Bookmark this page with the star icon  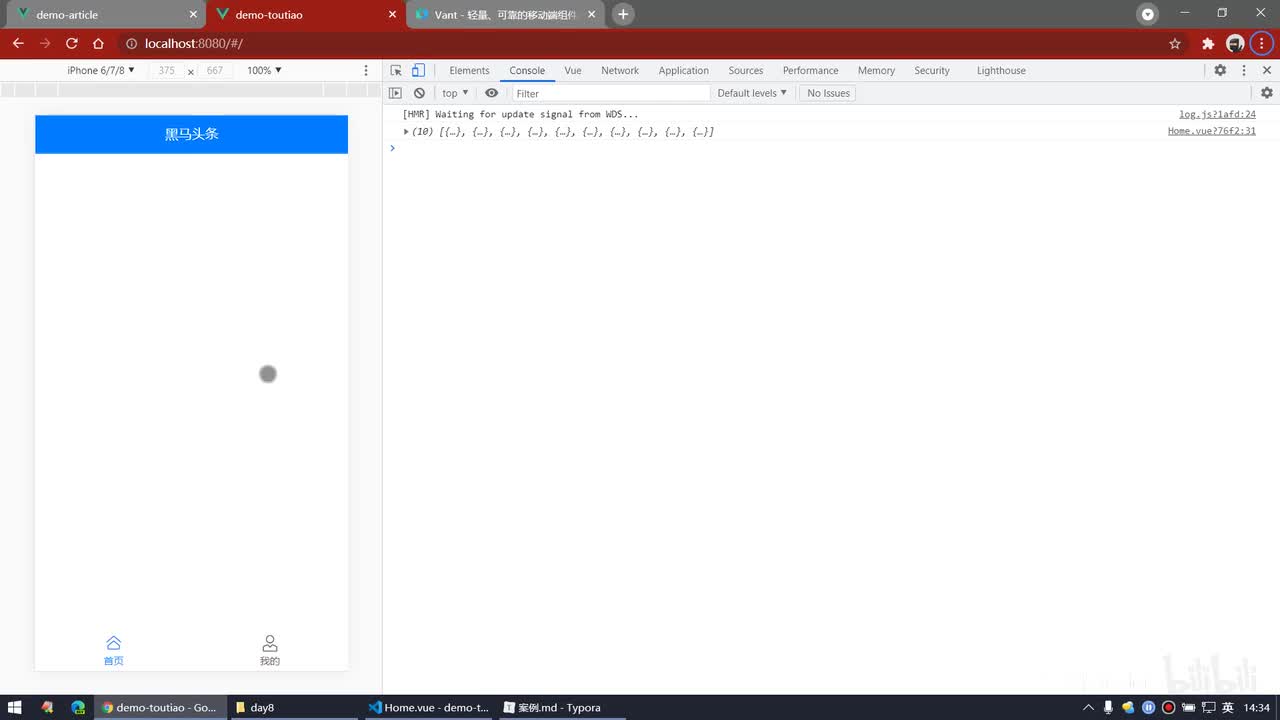click(x=1175, y=43)
